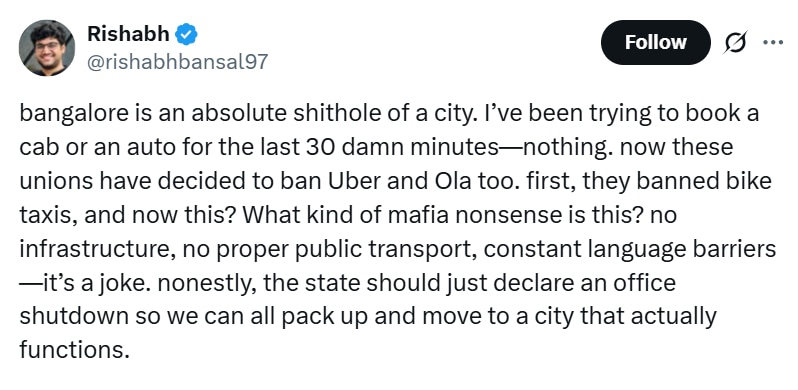This screenshot has width=798, height=390.
Task: Click the word 'Uber' in the tweet
Action: click(355, 182)
